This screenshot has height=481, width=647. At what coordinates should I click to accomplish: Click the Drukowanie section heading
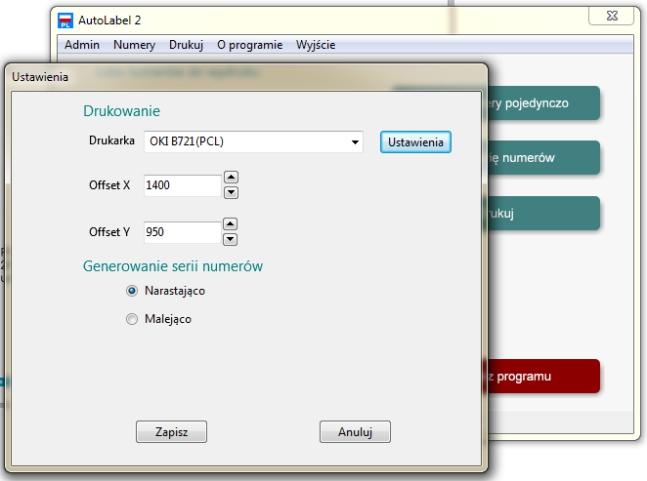pos(121,111)
